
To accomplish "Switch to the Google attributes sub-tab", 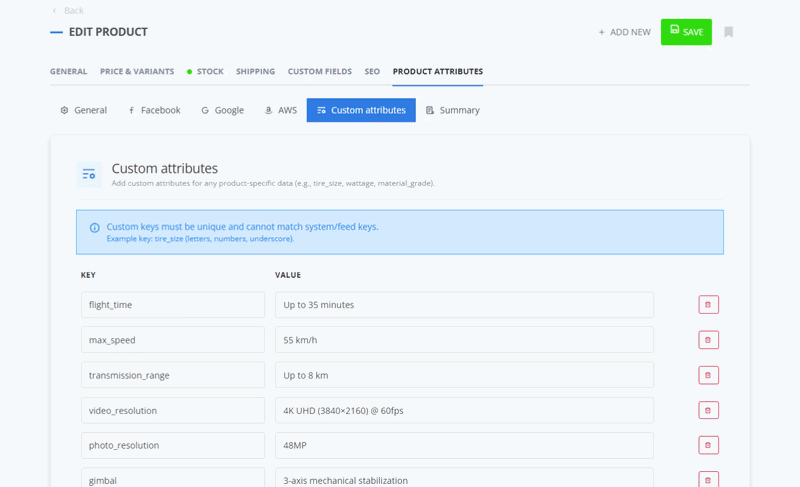I will 222,110.
